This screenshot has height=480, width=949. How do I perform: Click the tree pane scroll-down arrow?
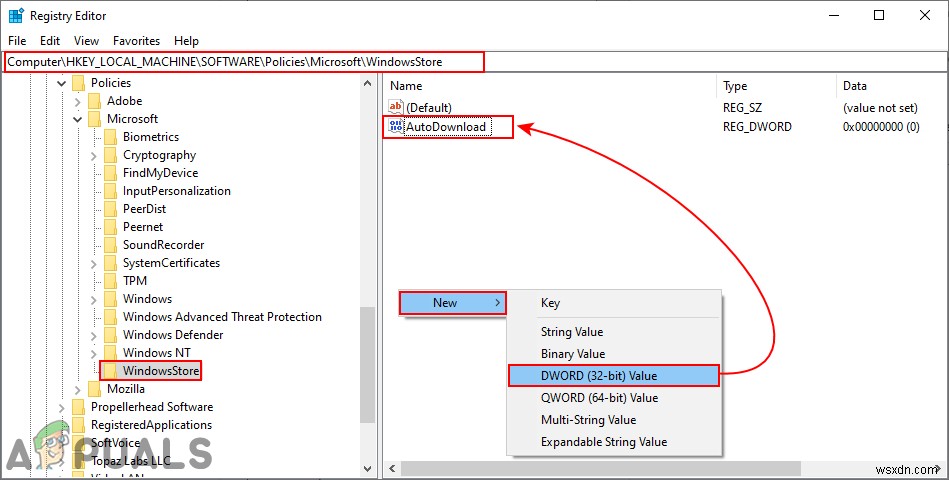point(368,468)
